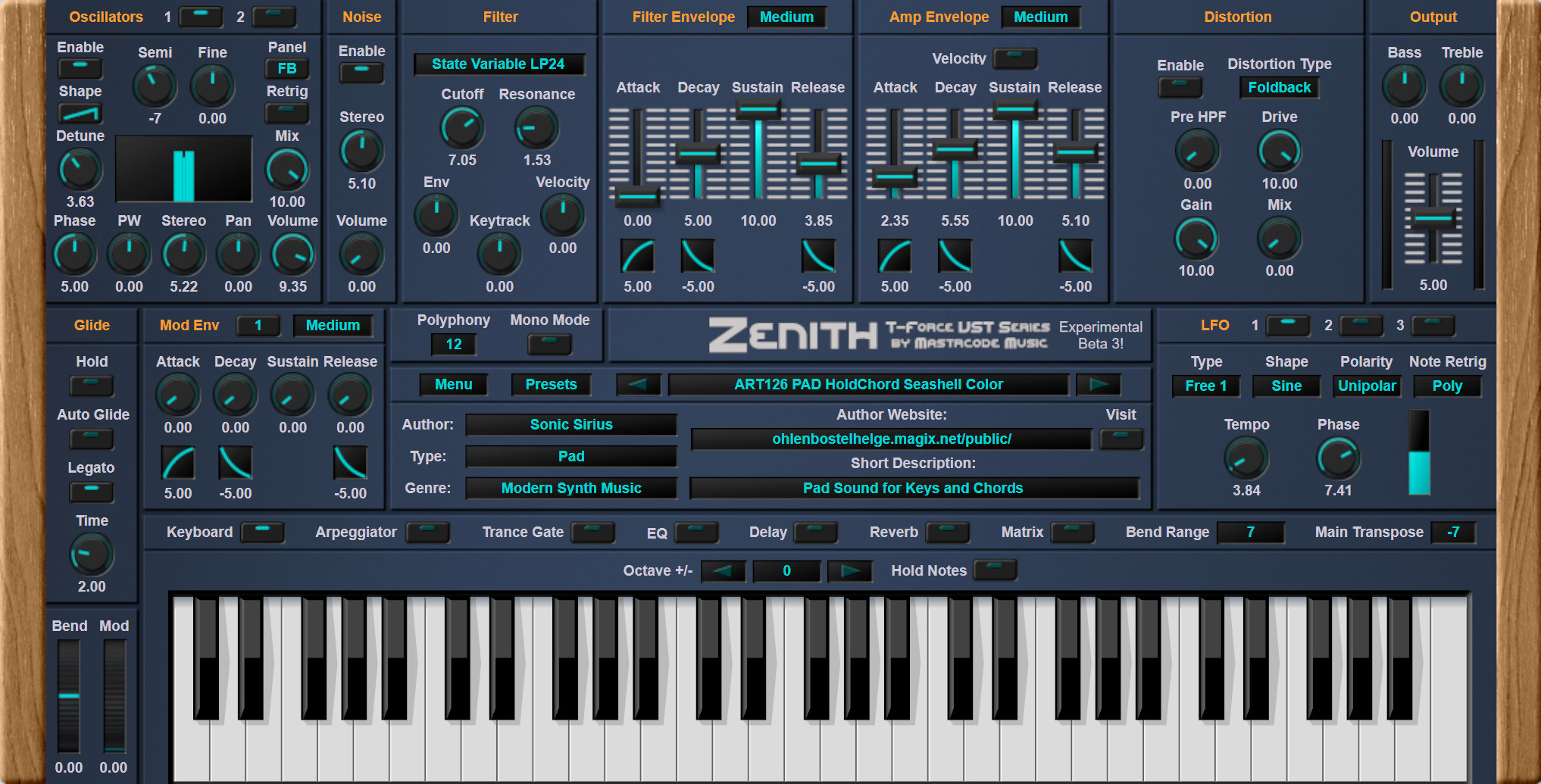1541x784 pixels.
Task: Adjust the Filter Envelope Sustain slider
Action: point(758,154)
